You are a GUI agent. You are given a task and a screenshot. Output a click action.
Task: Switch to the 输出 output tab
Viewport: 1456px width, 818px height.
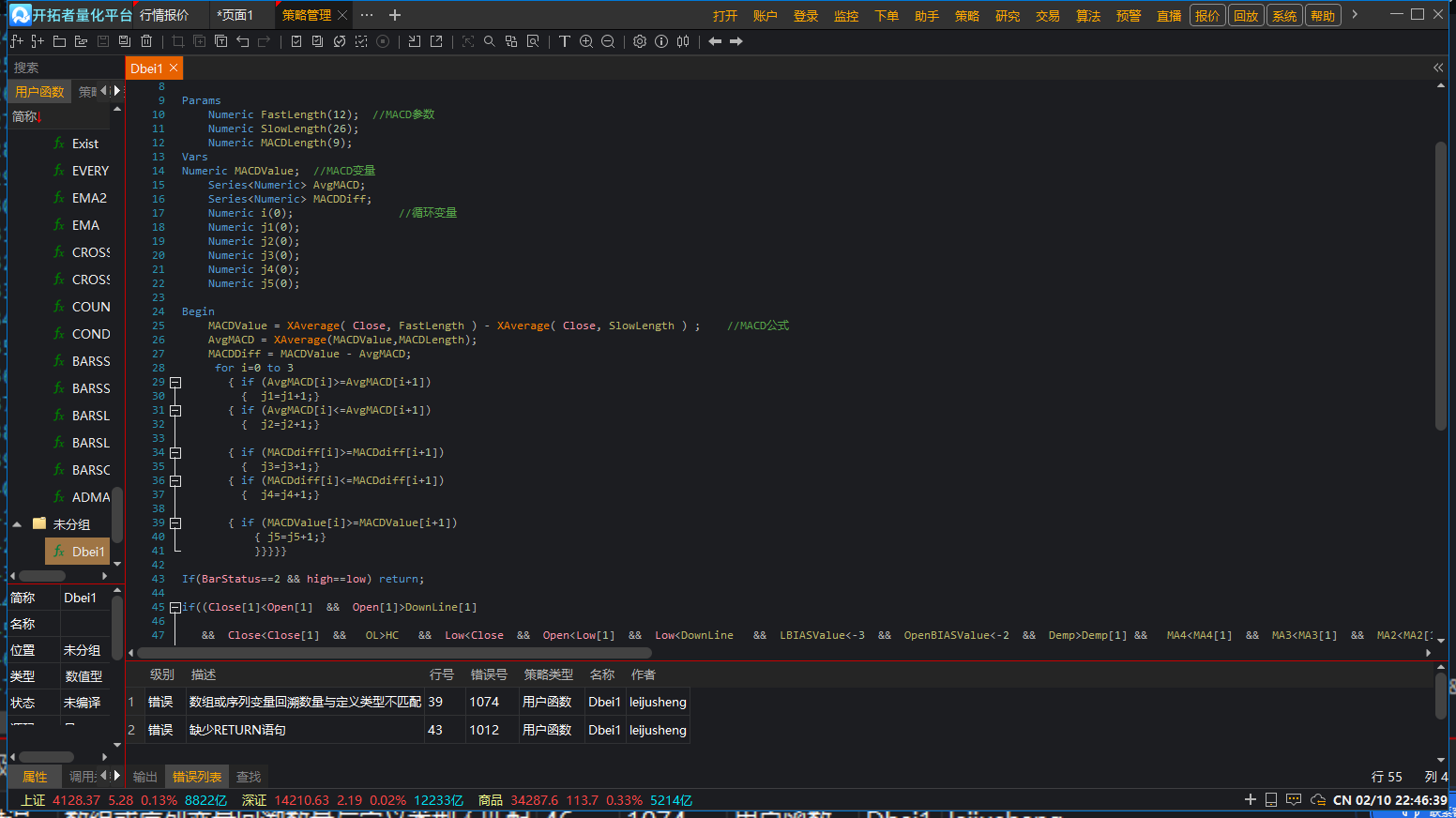[x=145, y=777]
